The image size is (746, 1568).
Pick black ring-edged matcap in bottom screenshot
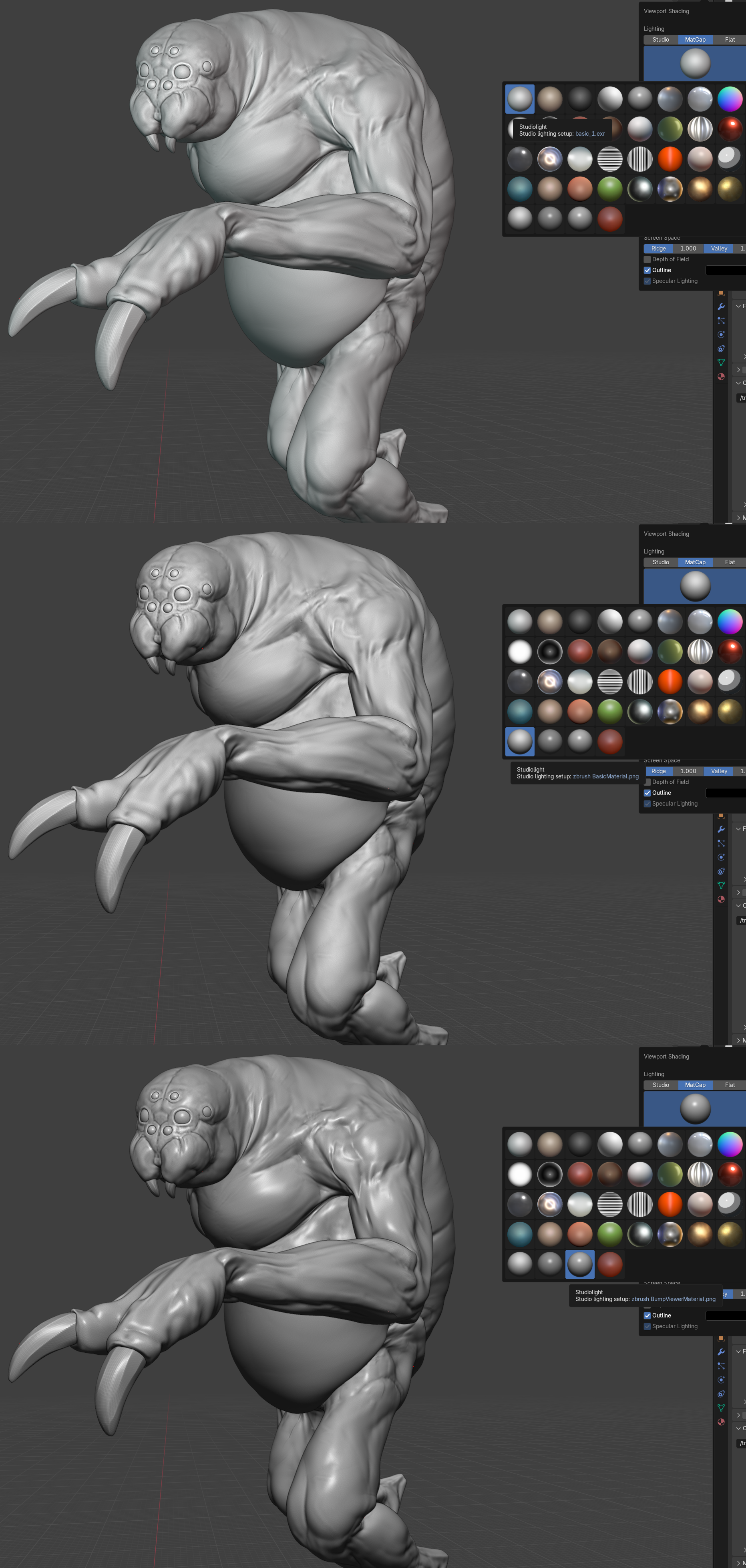550,1174
